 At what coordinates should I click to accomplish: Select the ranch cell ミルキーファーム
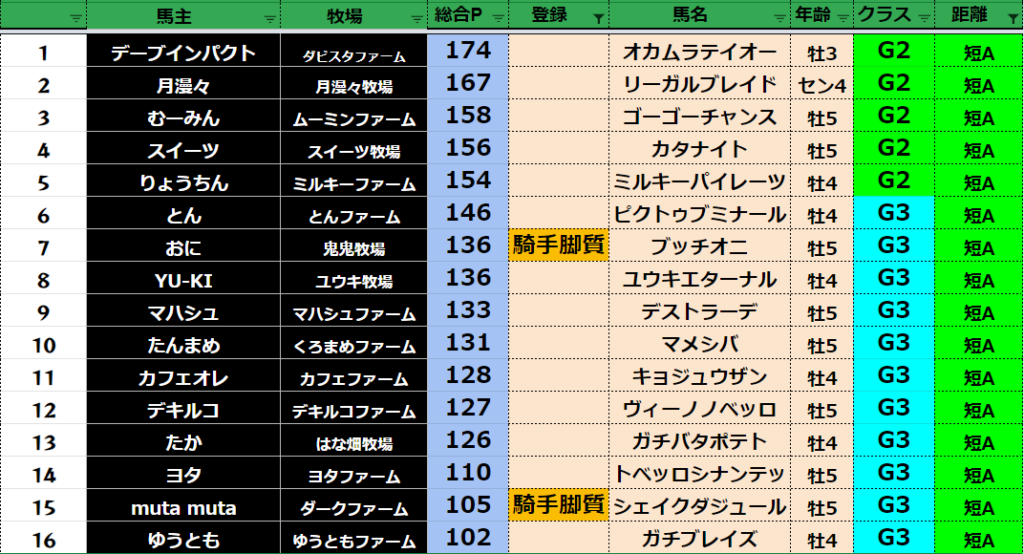(x=359, y=183)
